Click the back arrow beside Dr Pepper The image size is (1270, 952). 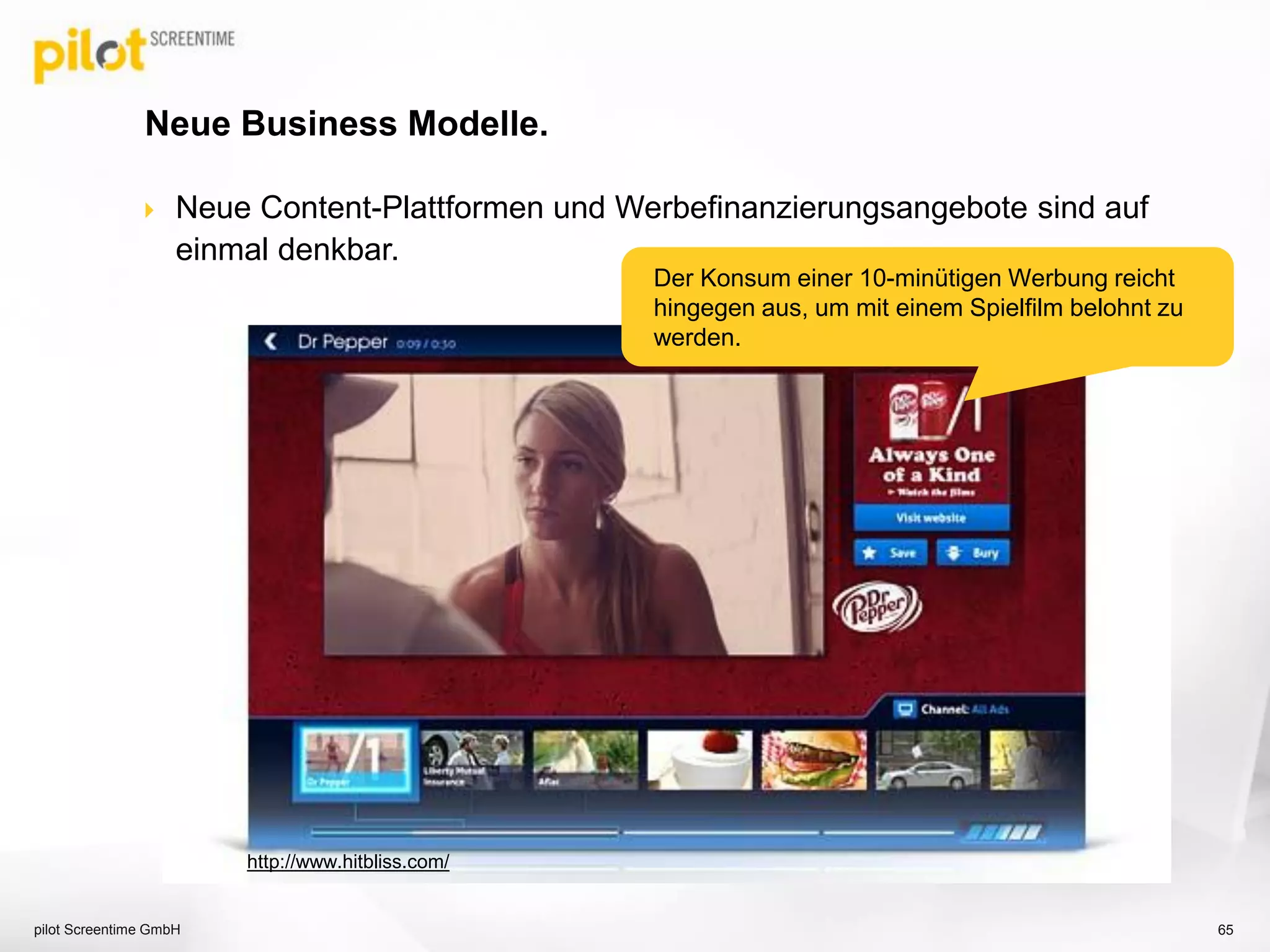pos(270,342)
